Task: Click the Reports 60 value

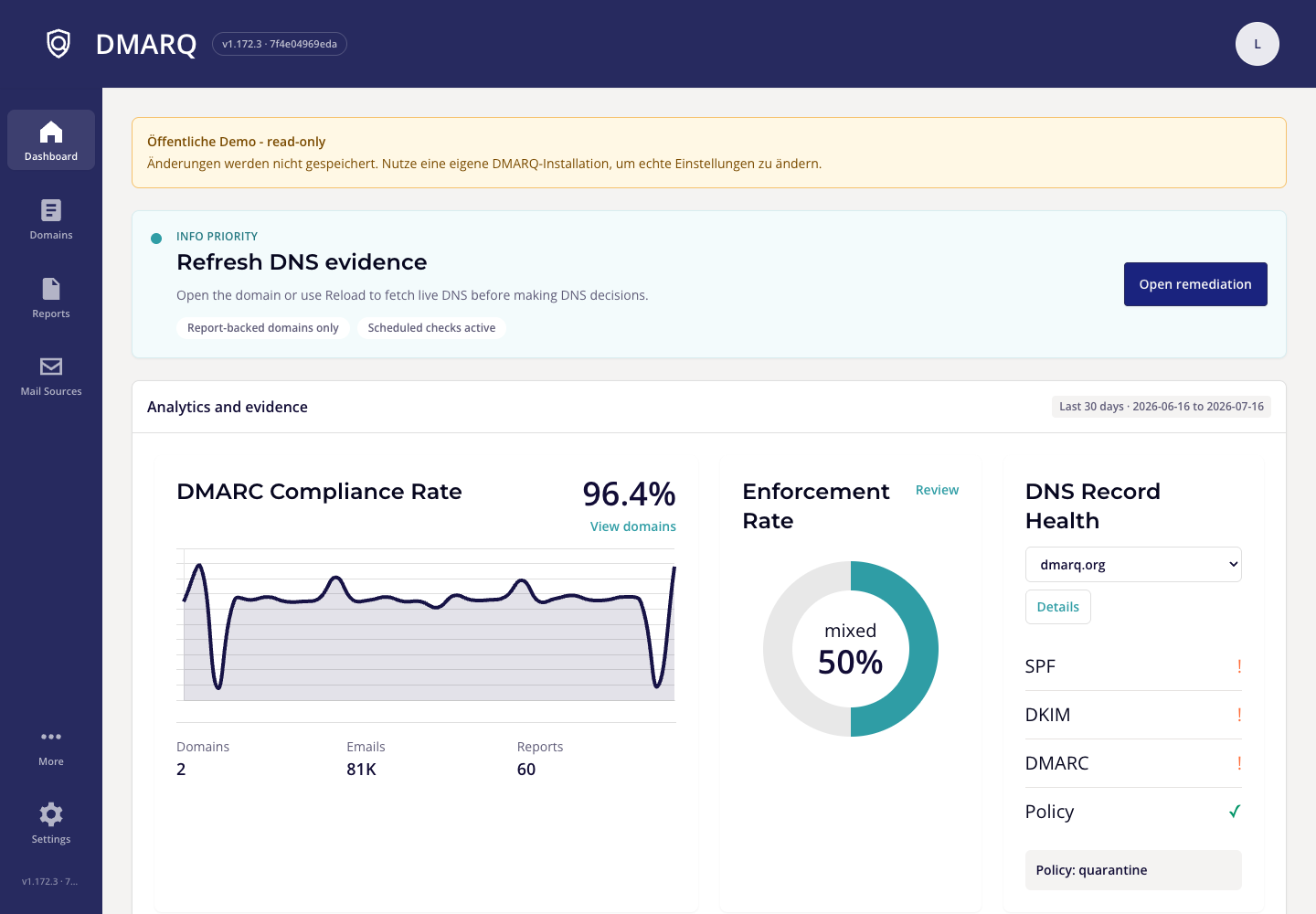Action: pos(526,770)
